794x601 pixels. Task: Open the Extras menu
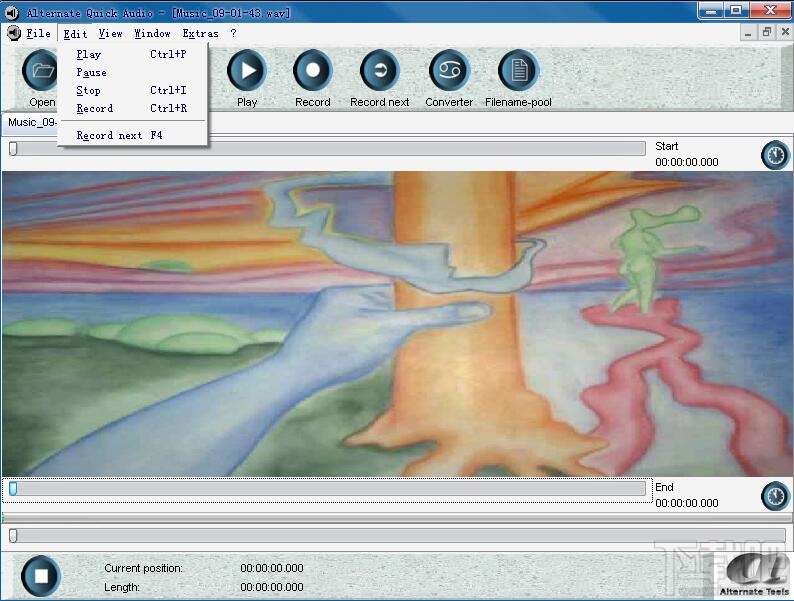[200, 34]
